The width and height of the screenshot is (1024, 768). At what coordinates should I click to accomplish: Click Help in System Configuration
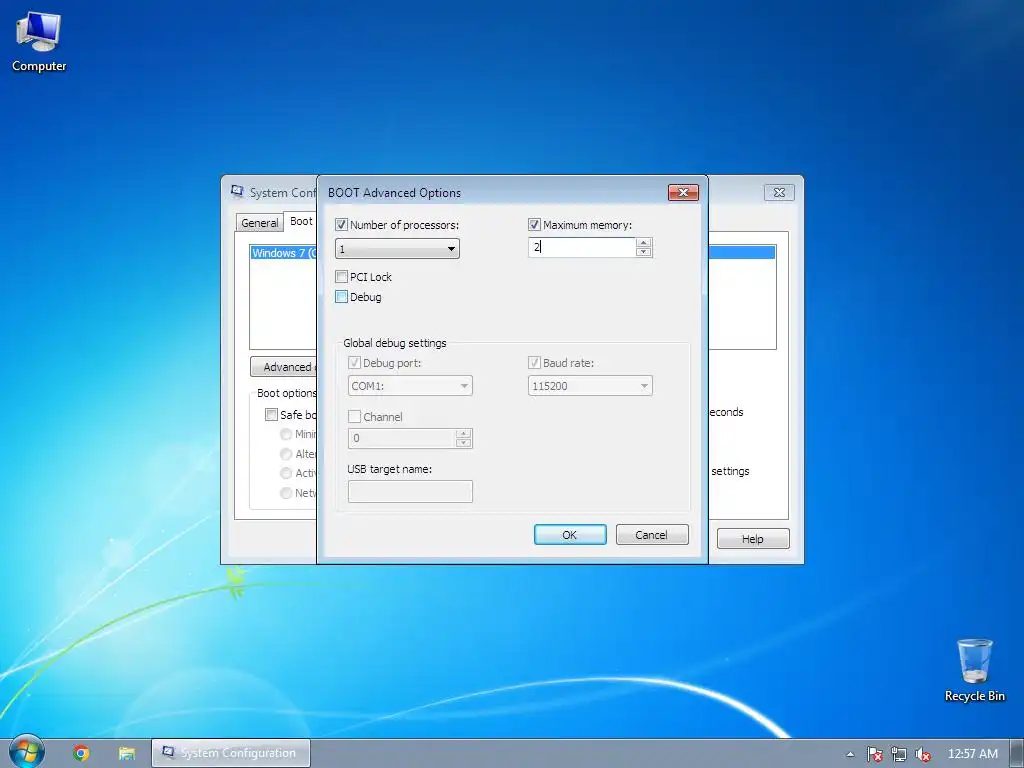pos(753,539)
